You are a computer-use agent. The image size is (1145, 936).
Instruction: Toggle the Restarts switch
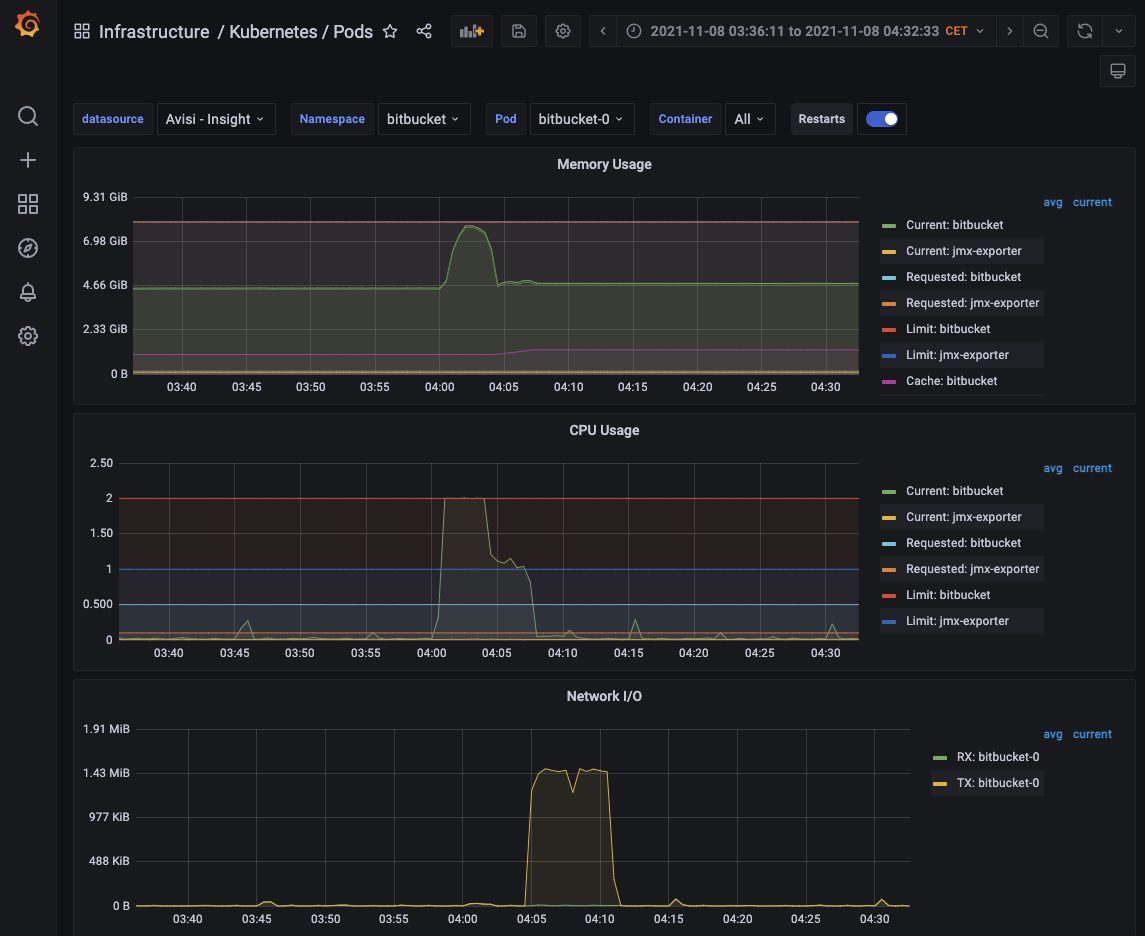882,119
